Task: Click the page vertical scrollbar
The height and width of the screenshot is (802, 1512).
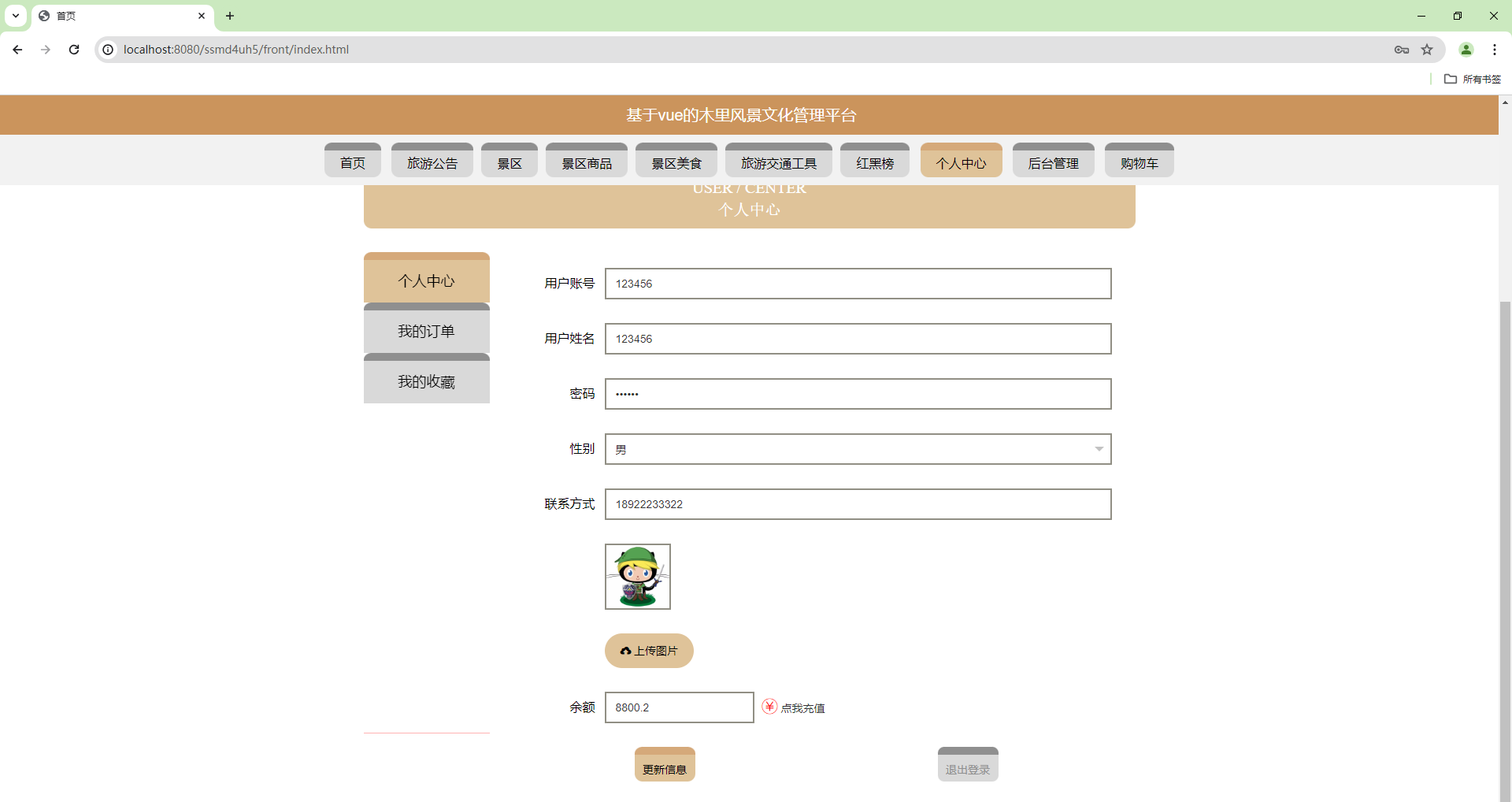Action: 1505,551
